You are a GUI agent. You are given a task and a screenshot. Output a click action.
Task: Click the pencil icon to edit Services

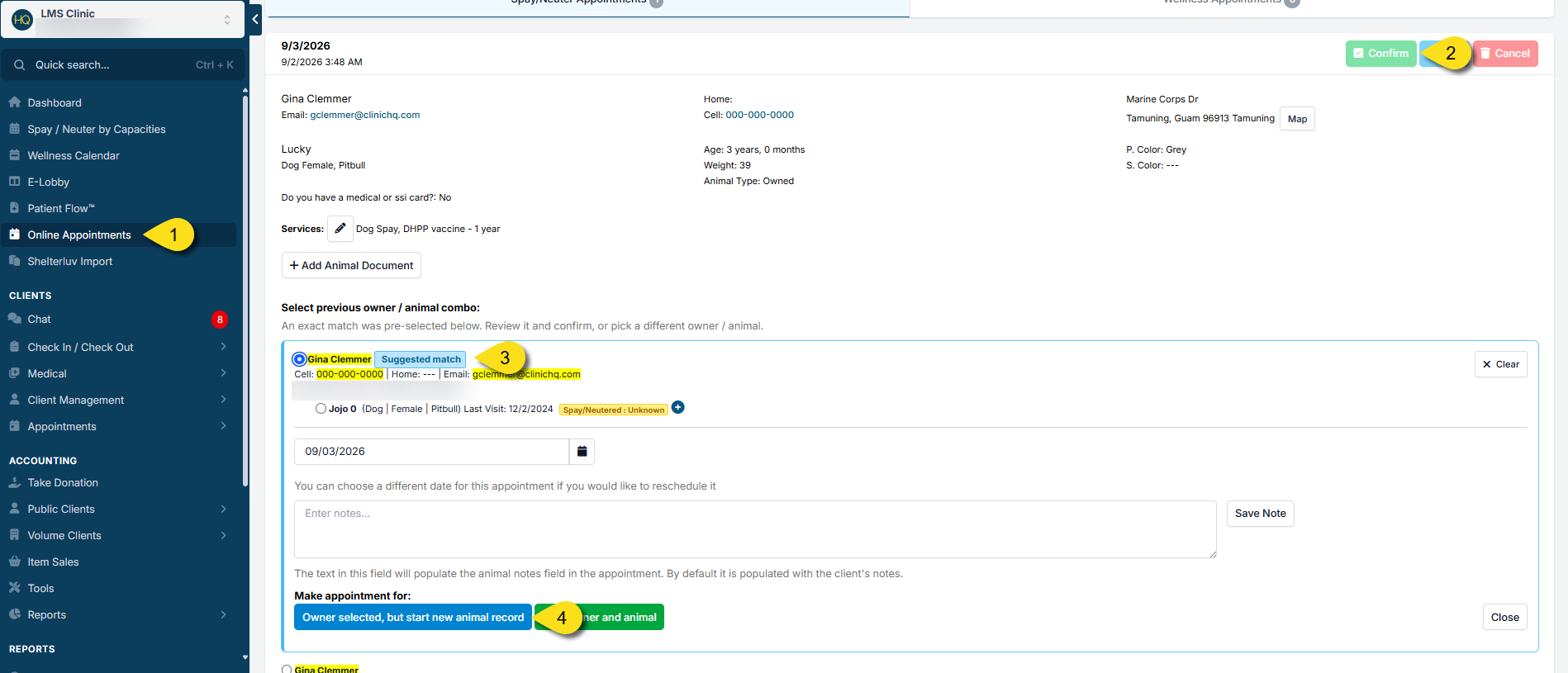(340, 229)
